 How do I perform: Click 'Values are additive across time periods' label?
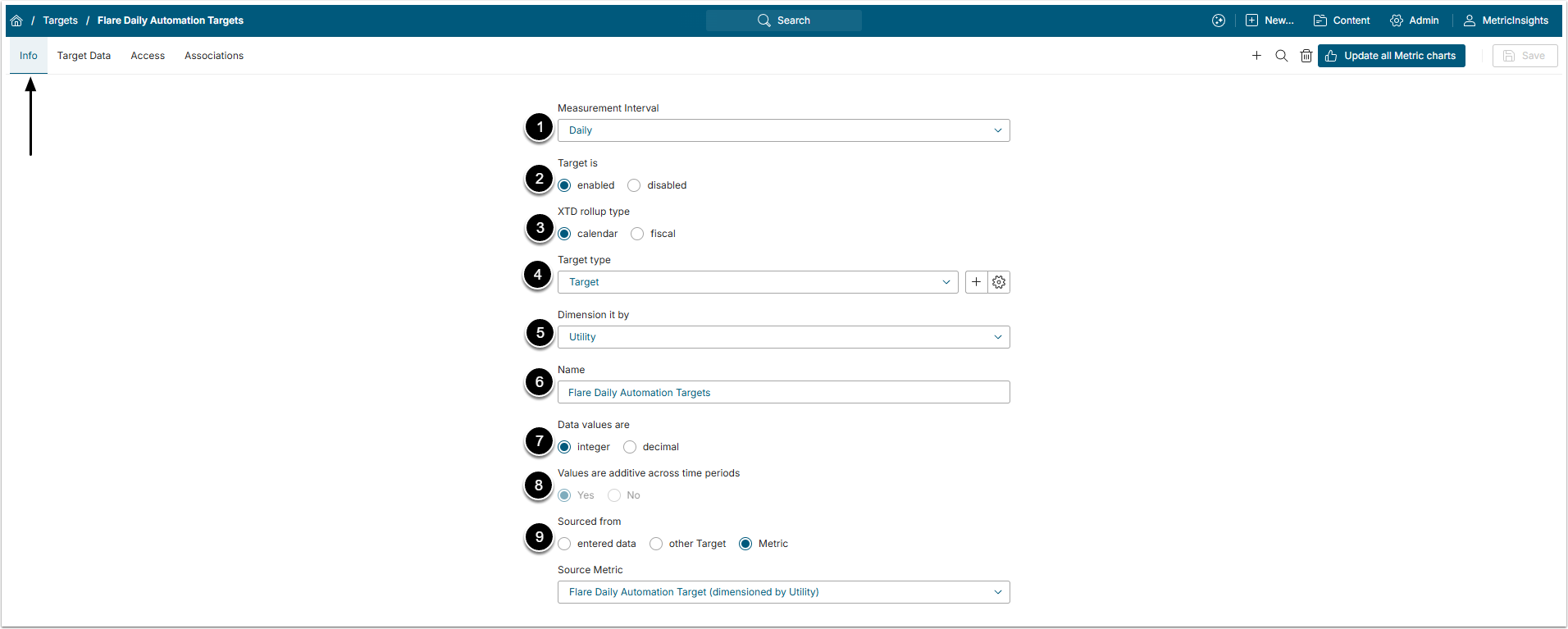pyautogui.click(x=649, y=473)
